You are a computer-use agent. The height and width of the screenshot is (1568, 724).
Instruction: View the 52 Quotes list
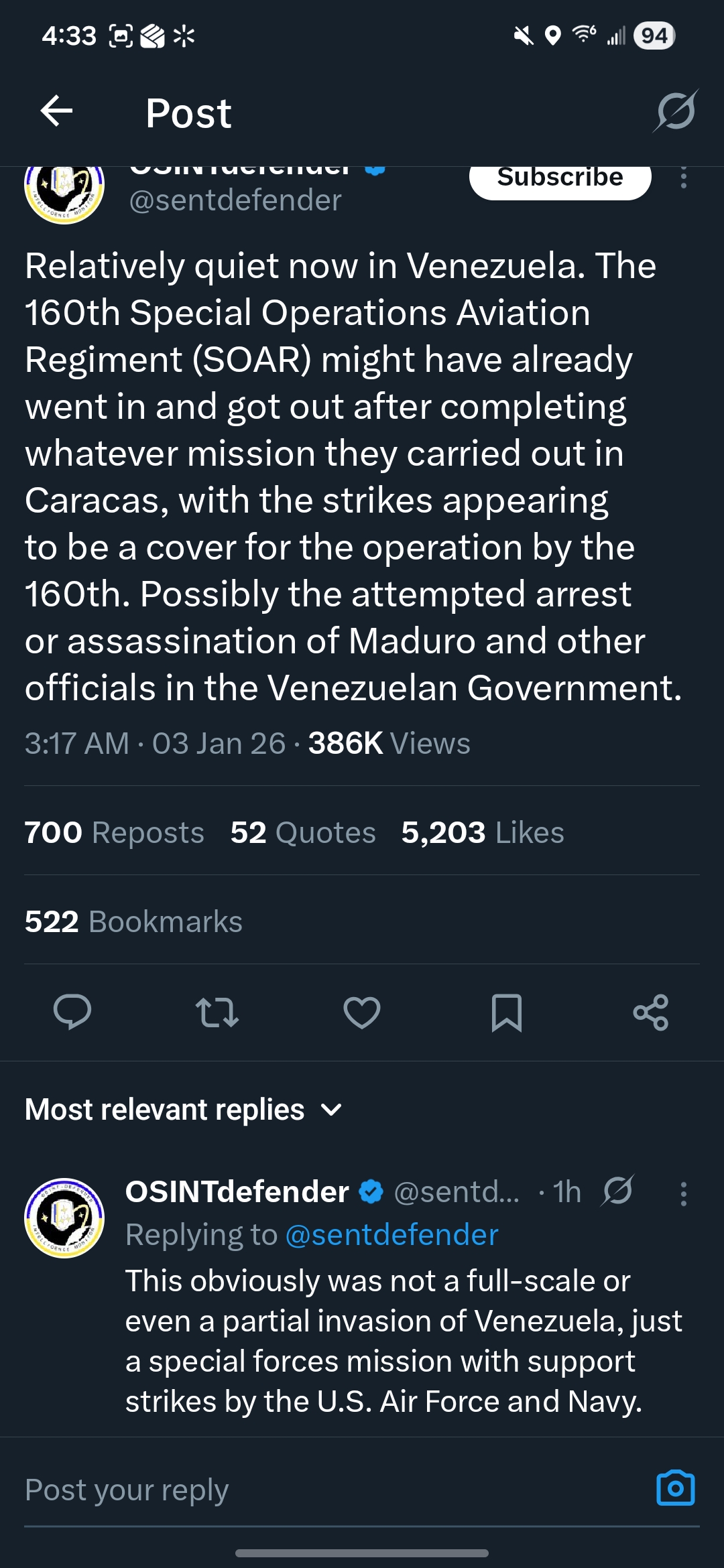pyautogui.click(x=302, y=832)
